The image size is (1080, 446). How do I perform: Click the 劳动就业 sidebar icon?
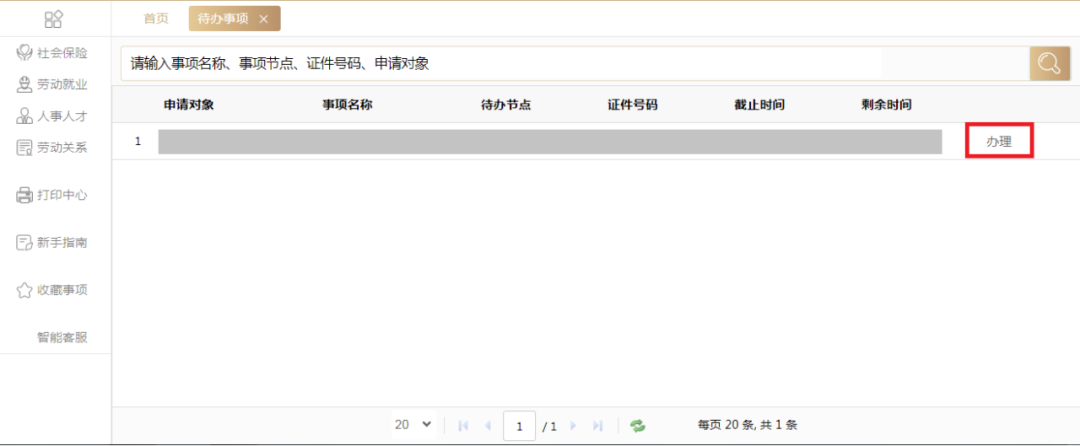tap(24, 85)
